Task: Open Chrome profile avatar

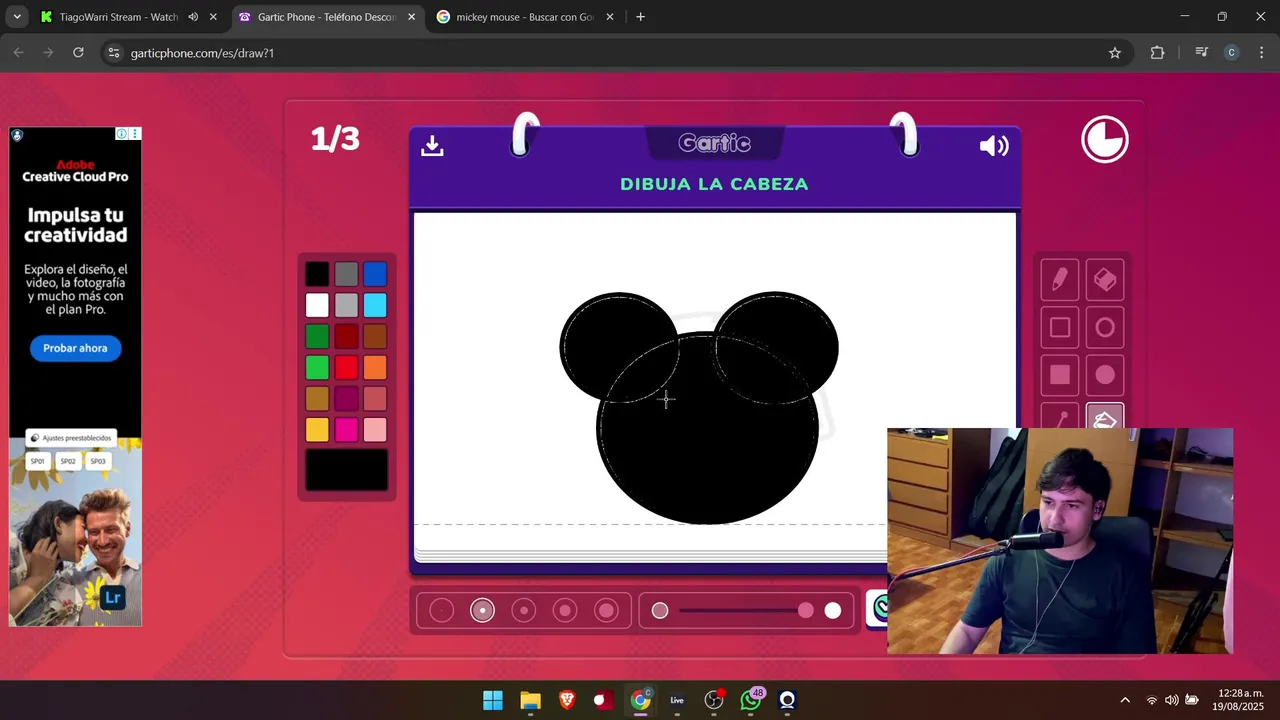Action: coord(1232,53)
